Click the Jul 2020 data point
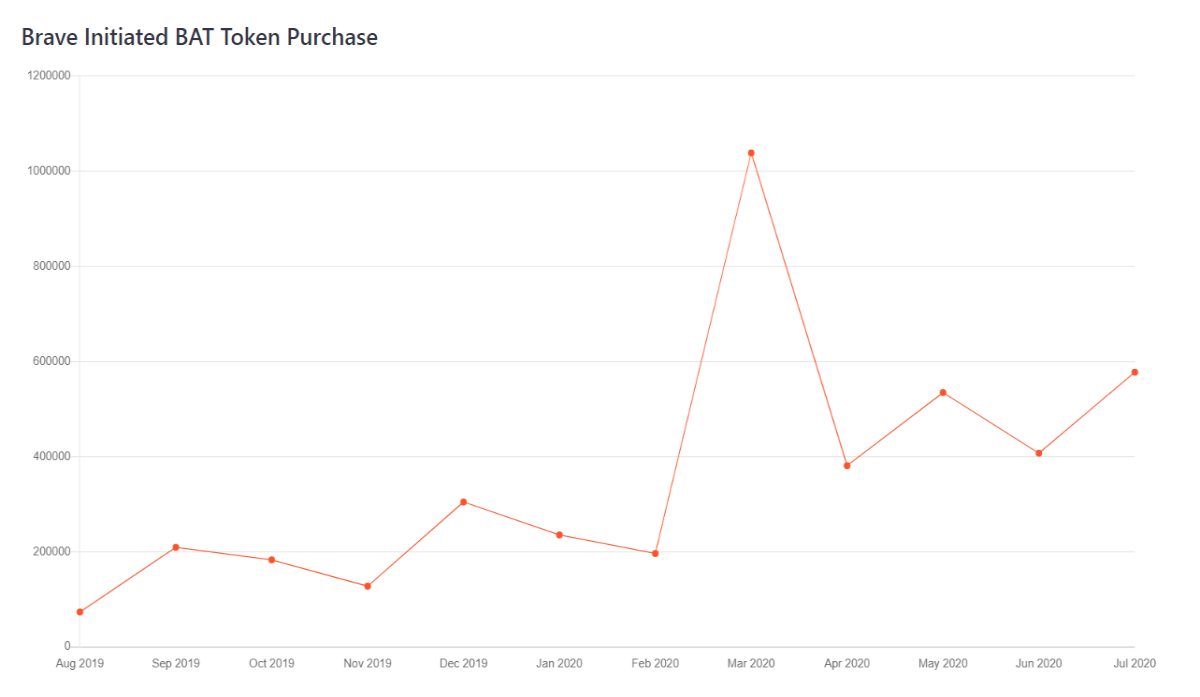The width and height of the screenshot is (1200, 697). pyautogui.click(x=1135, y=372)
